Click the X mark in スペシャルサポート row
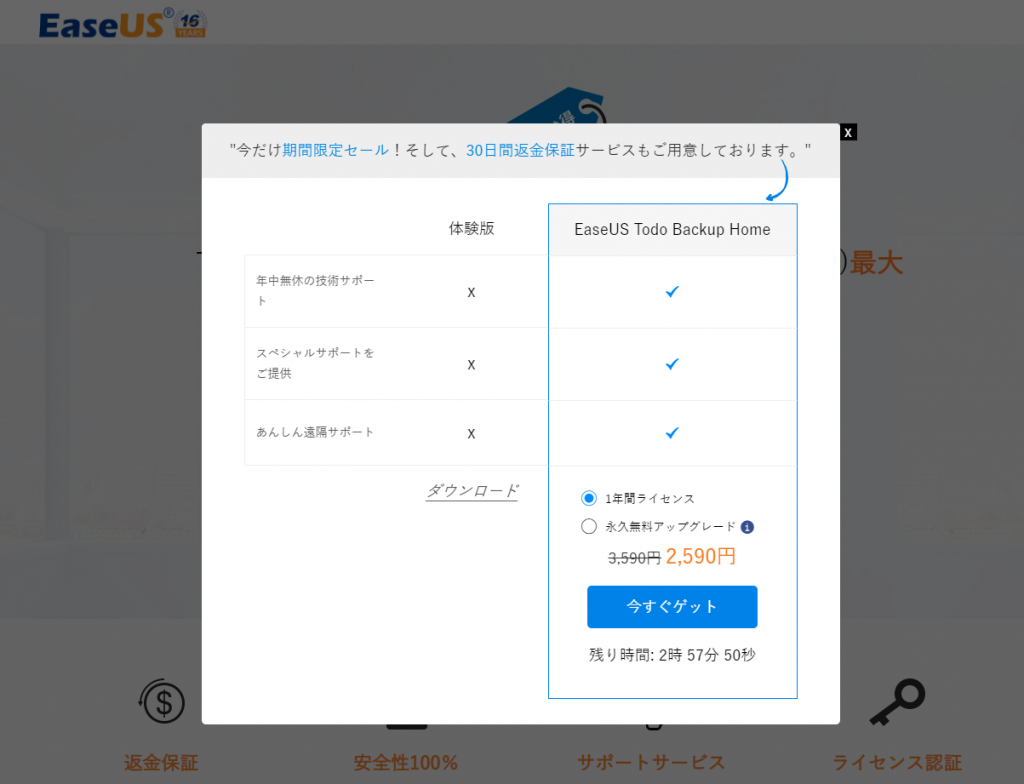The image size is (1024, 784). (472, 365)
